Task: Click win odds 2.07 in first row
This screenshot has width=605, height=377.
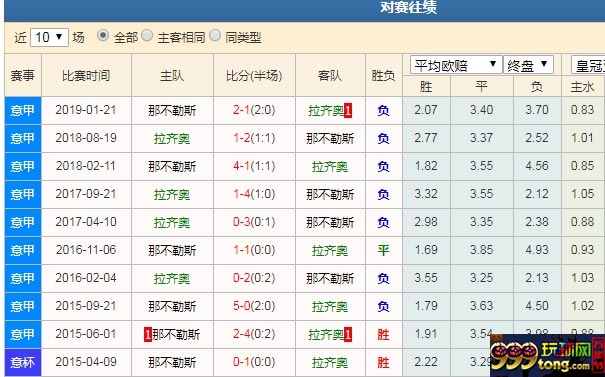Action: coord(426,110)
